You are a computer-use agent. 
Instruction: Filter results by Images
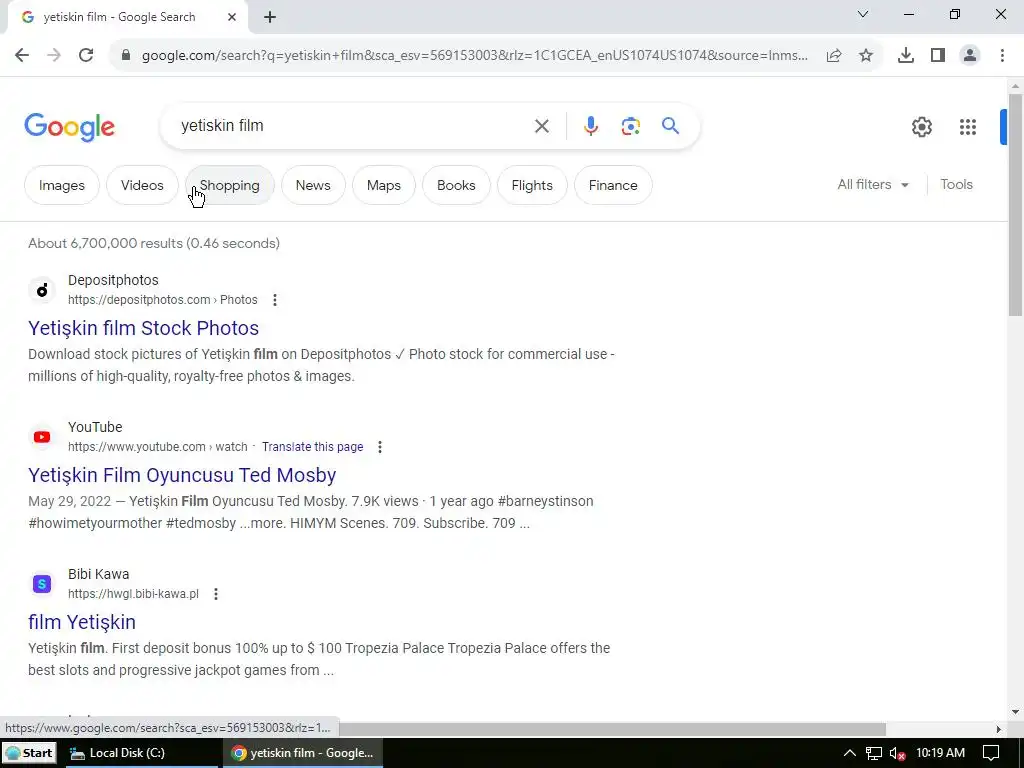click(61, 185)
